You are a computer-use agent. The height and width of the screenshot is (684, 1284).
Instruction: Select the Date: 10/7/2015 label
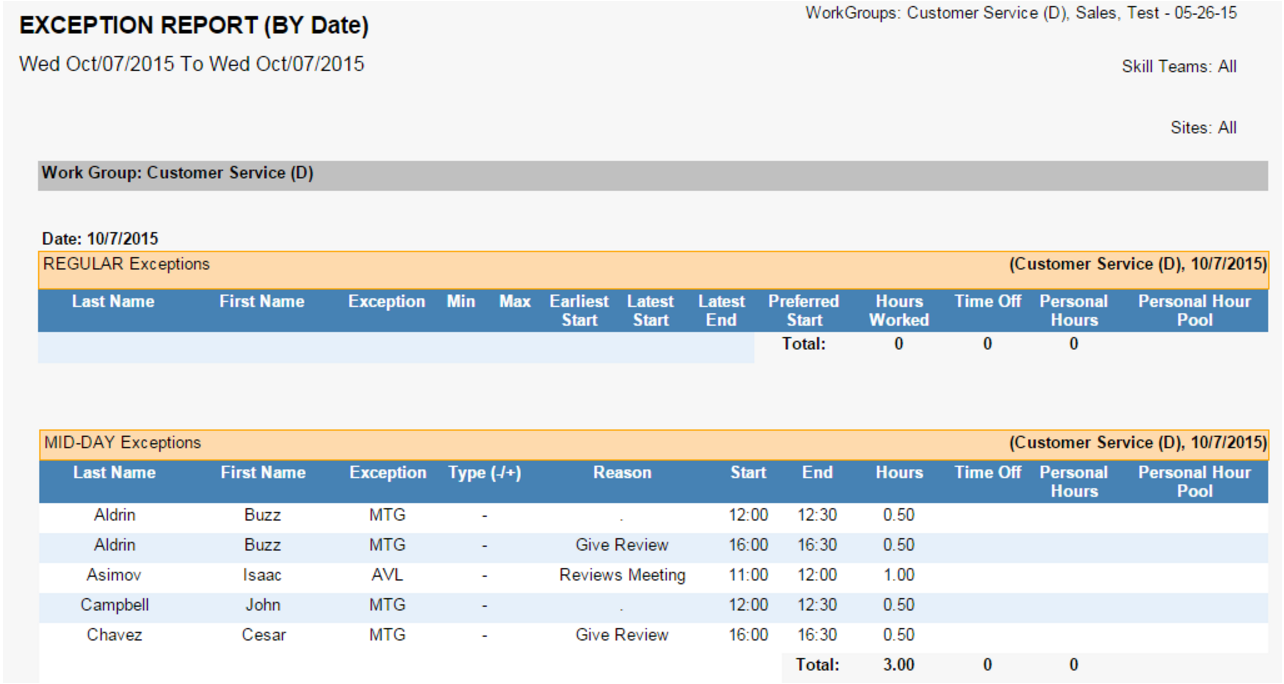100,239
